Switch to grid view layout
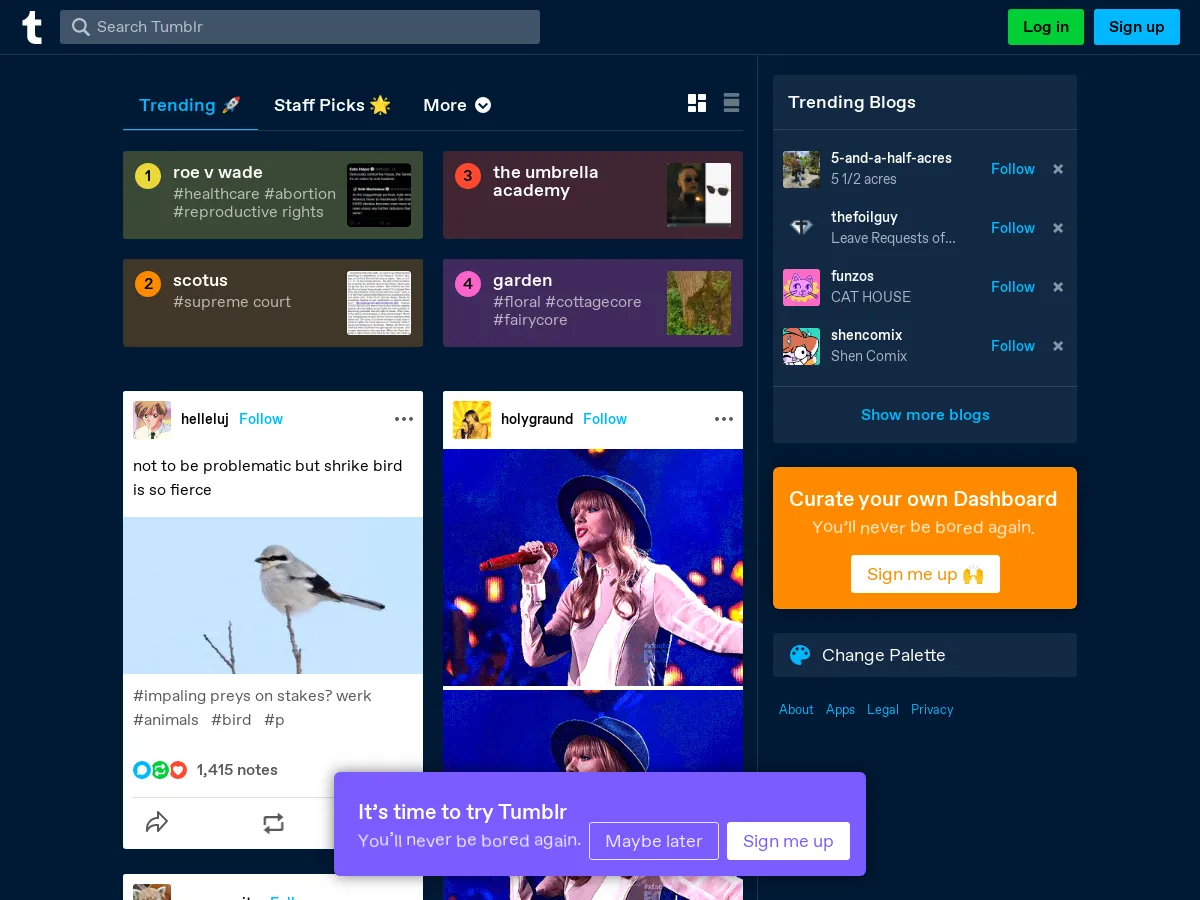This screenshot has width=1200, height=900. coord(697,103)
